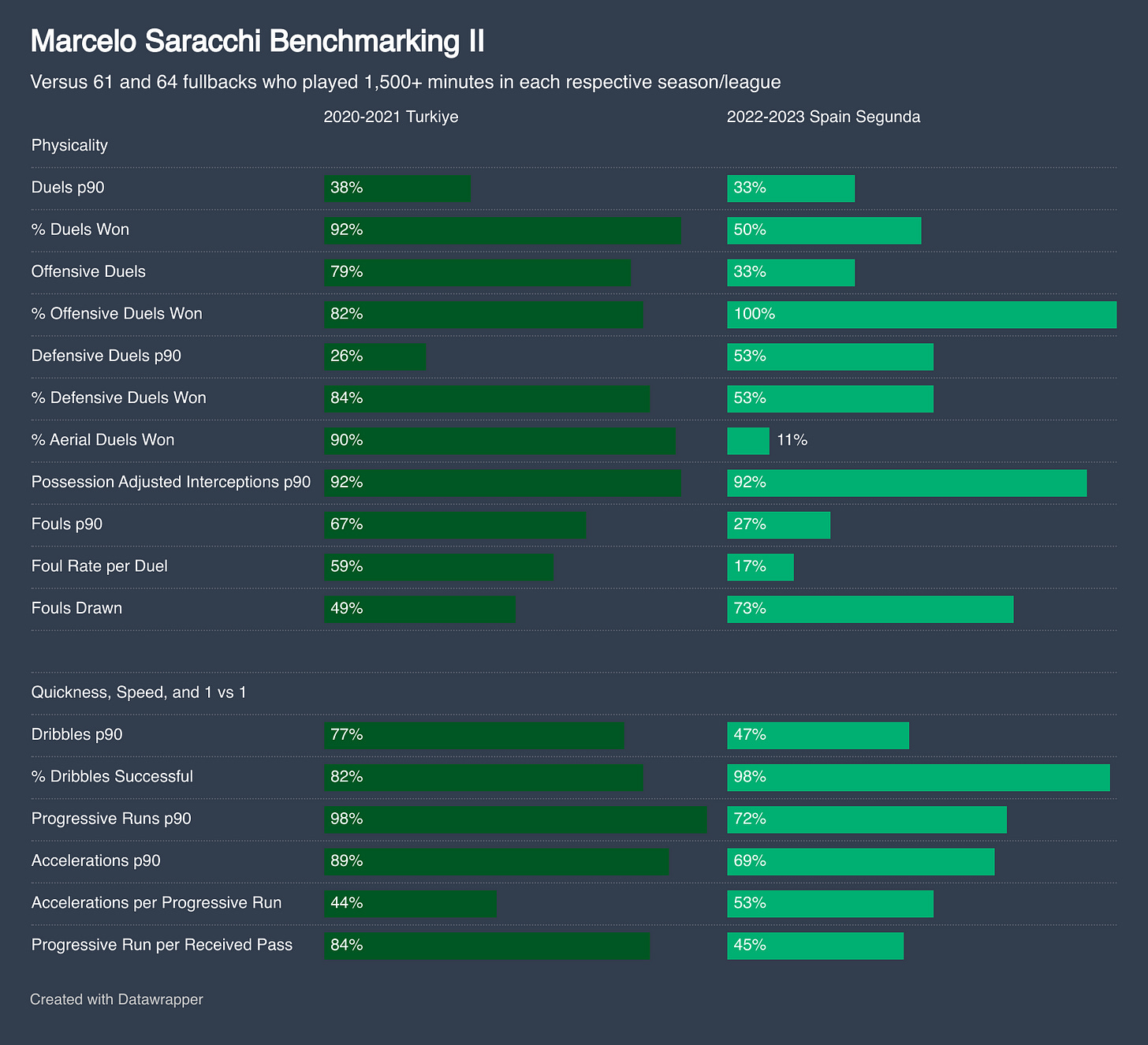Image resolution: width=1148 pixels, height=1045 pixels.
Task: Click the Turkiye 98% Progressive Runs bar
Action: point(516,819)
